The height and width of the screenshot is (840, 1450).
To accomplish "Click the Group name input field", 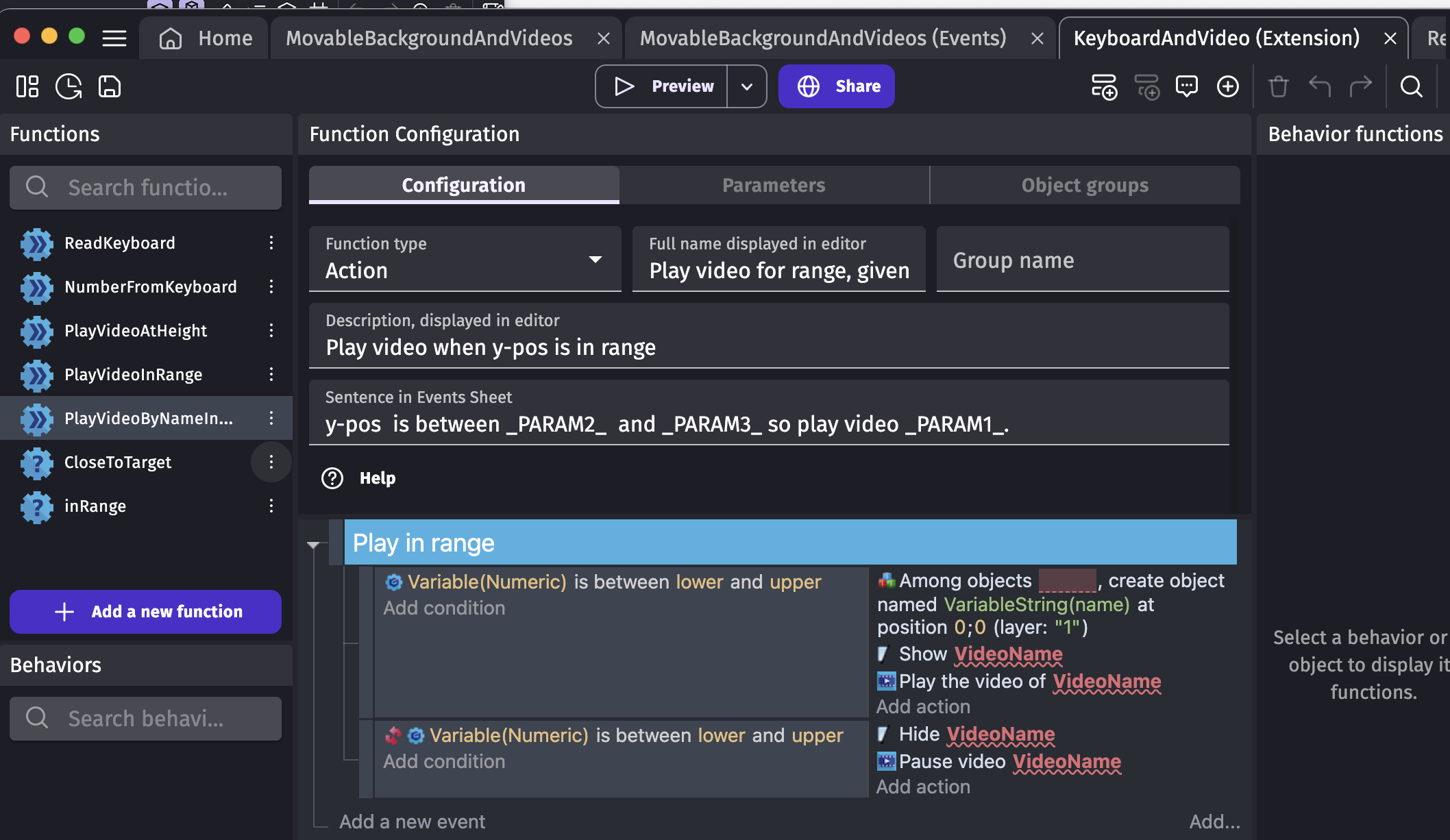I will click(1083, 259).
